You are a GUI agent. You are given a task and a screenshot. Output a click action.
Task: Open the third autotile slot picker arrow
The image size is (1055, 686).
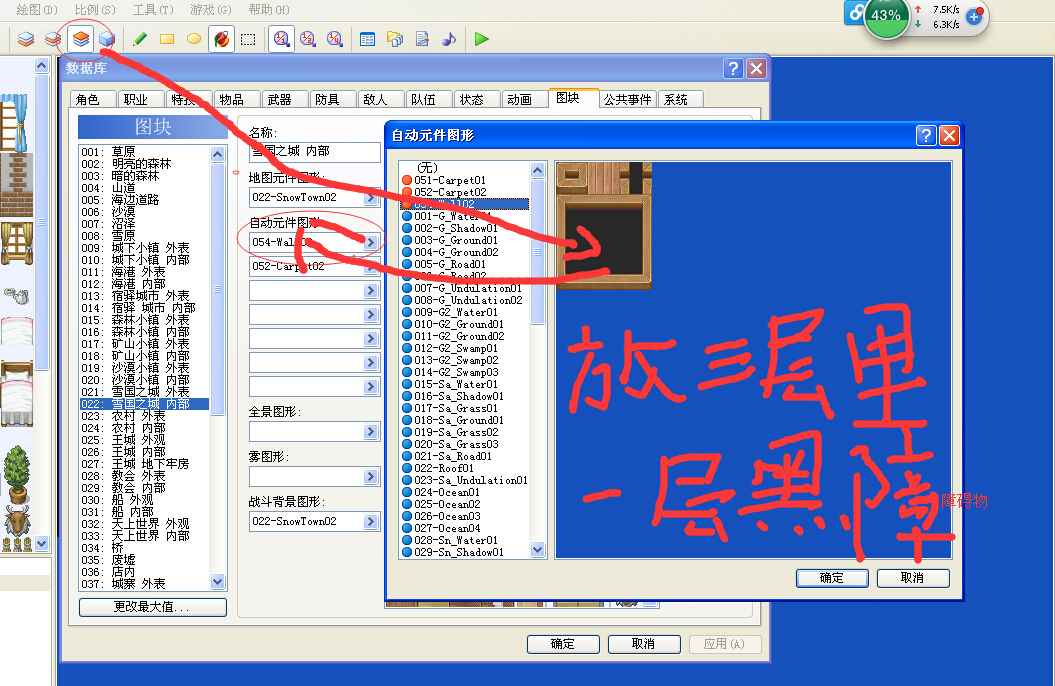(371, 291)
